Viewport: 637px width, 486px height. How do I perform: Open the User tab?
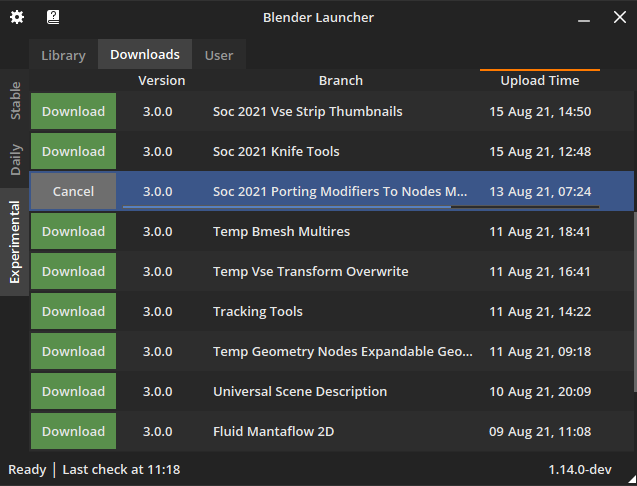tap(219, 54)
